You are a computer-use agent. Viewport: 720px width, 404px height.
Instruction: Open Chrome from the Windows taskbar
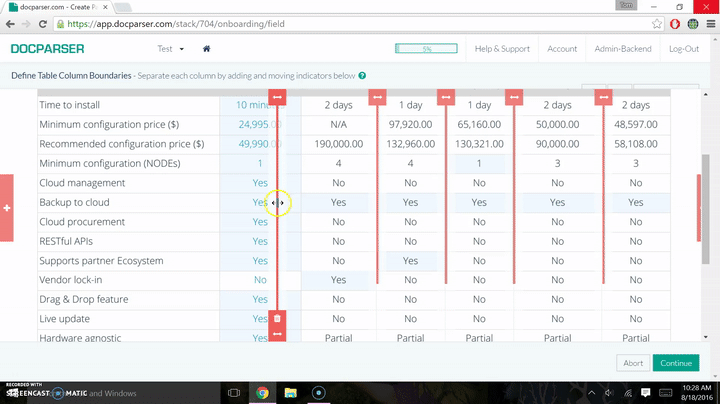[261, 393]
